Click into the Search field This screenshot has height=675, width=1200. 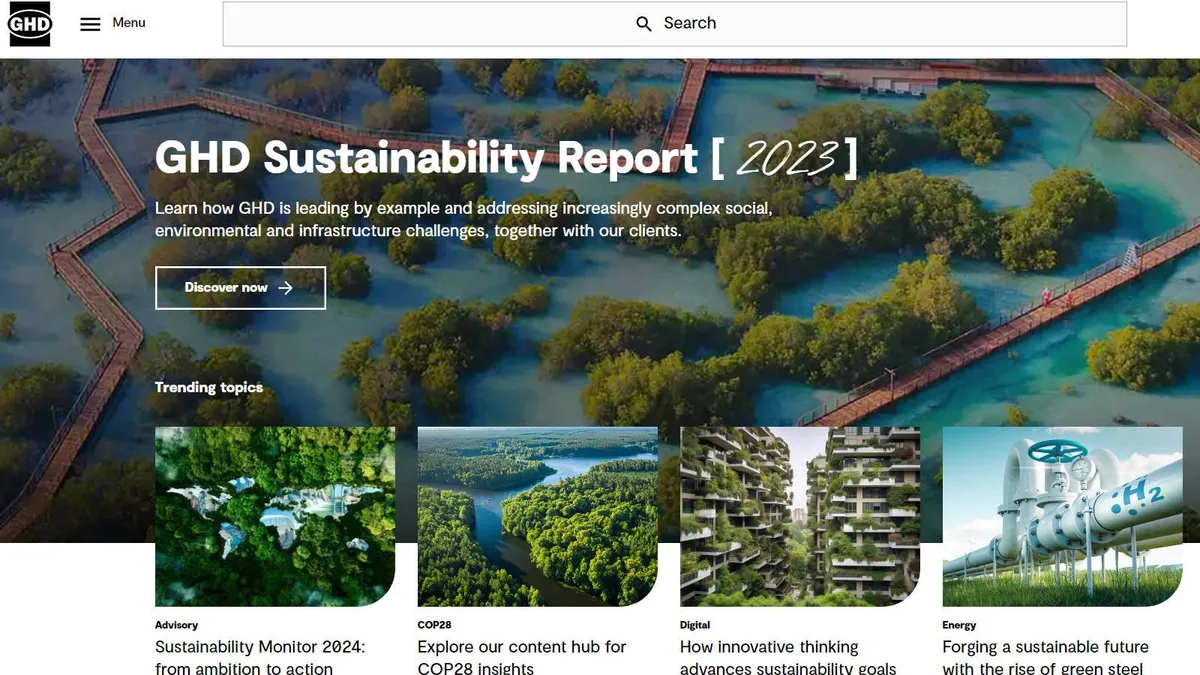click(800, 24)
